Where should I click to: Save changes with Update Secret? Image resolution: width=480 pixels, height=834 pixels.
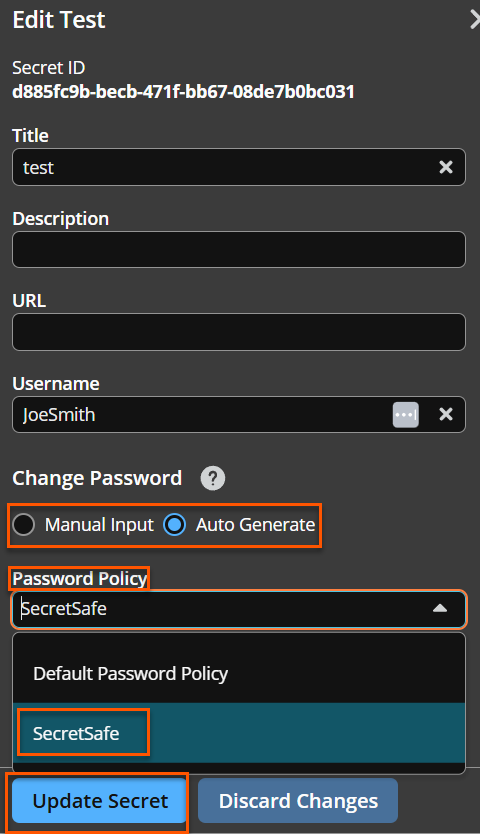(x=100, y=800)
